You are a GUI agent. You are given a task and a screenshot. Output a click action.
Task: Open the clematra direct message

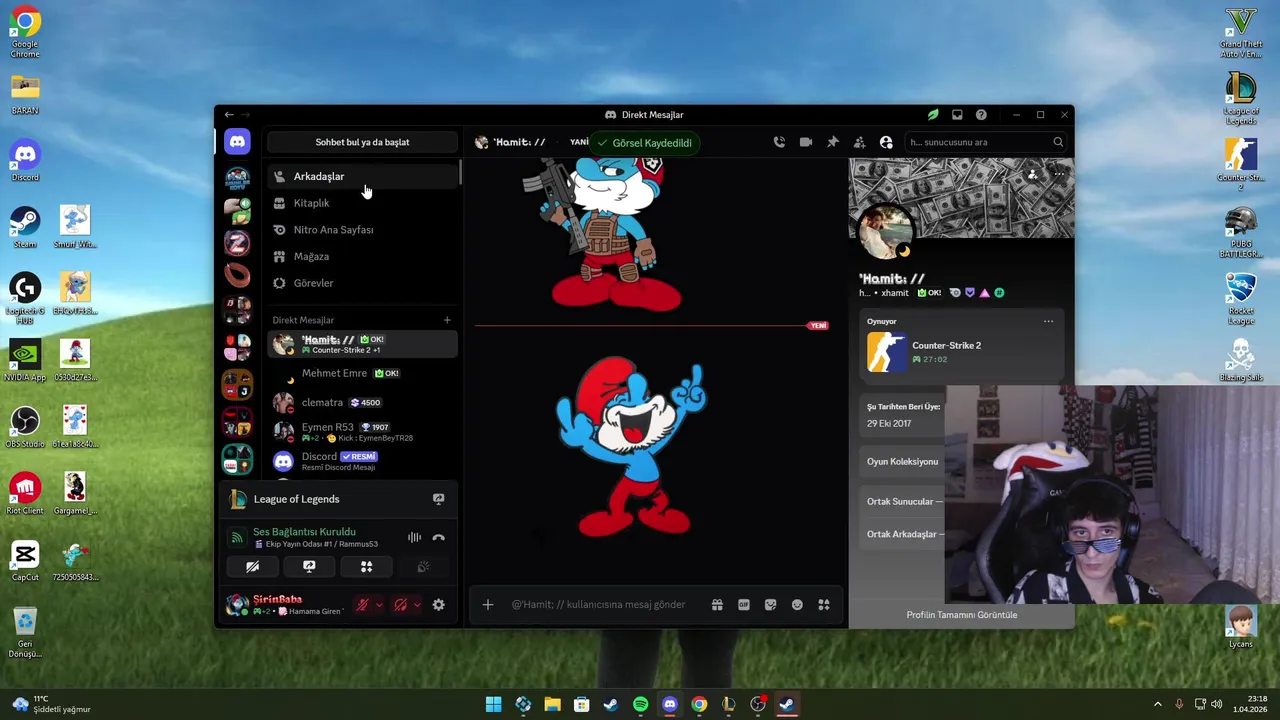click(362, 402)
